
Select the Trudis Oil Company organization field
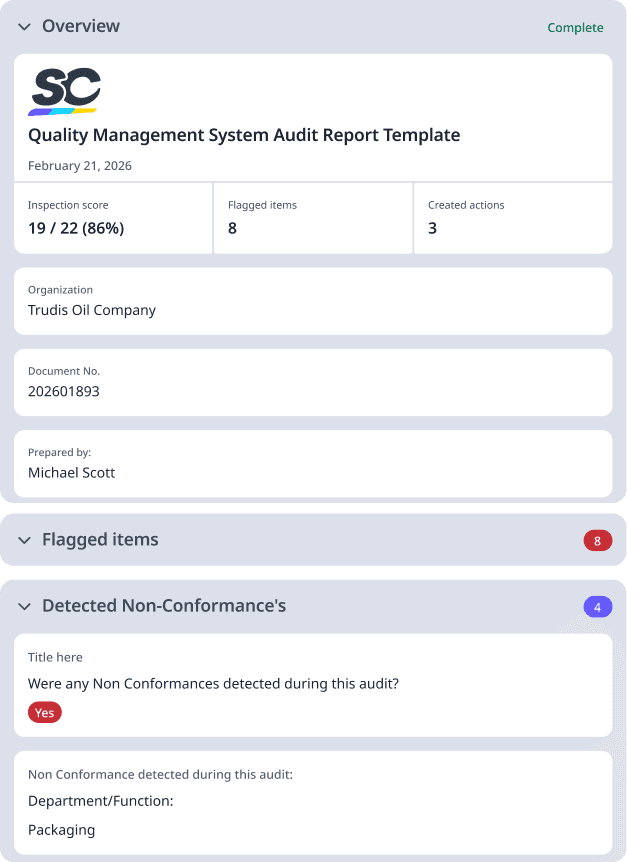tap(312, 301)
